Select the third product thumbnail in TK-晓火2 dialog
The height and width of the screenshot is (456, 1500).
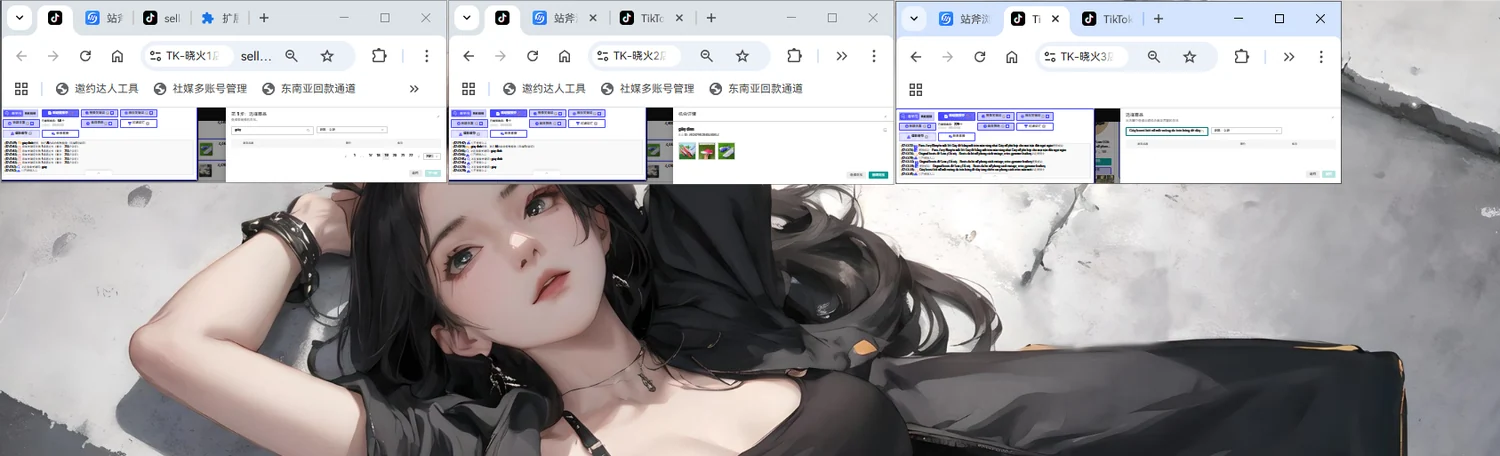click(727, 151)
